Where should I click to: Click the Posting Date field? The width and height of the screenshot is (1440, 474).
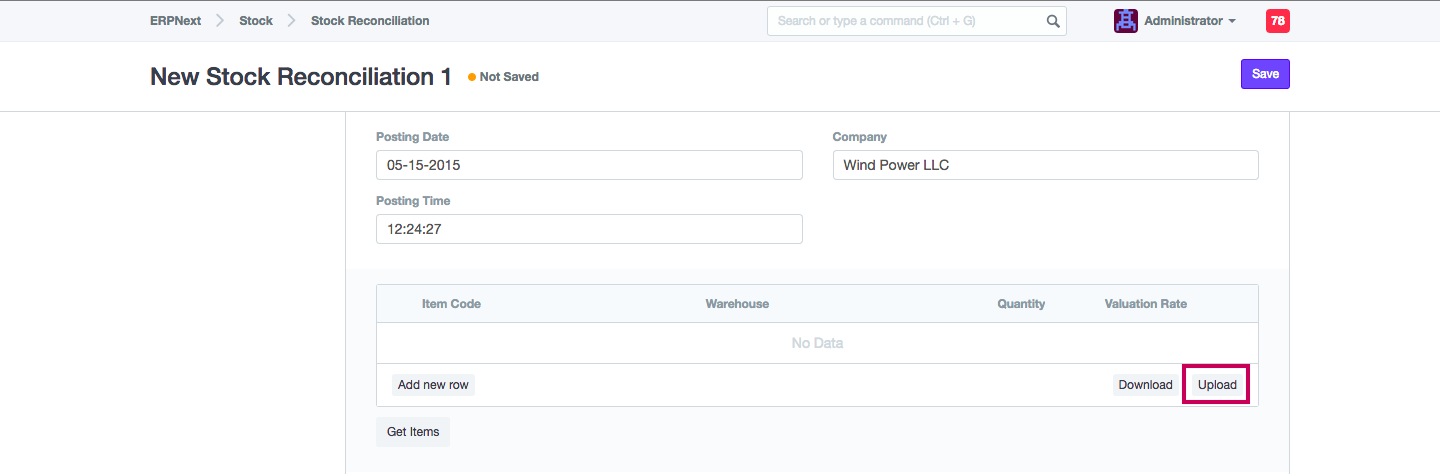pos(589,165)
